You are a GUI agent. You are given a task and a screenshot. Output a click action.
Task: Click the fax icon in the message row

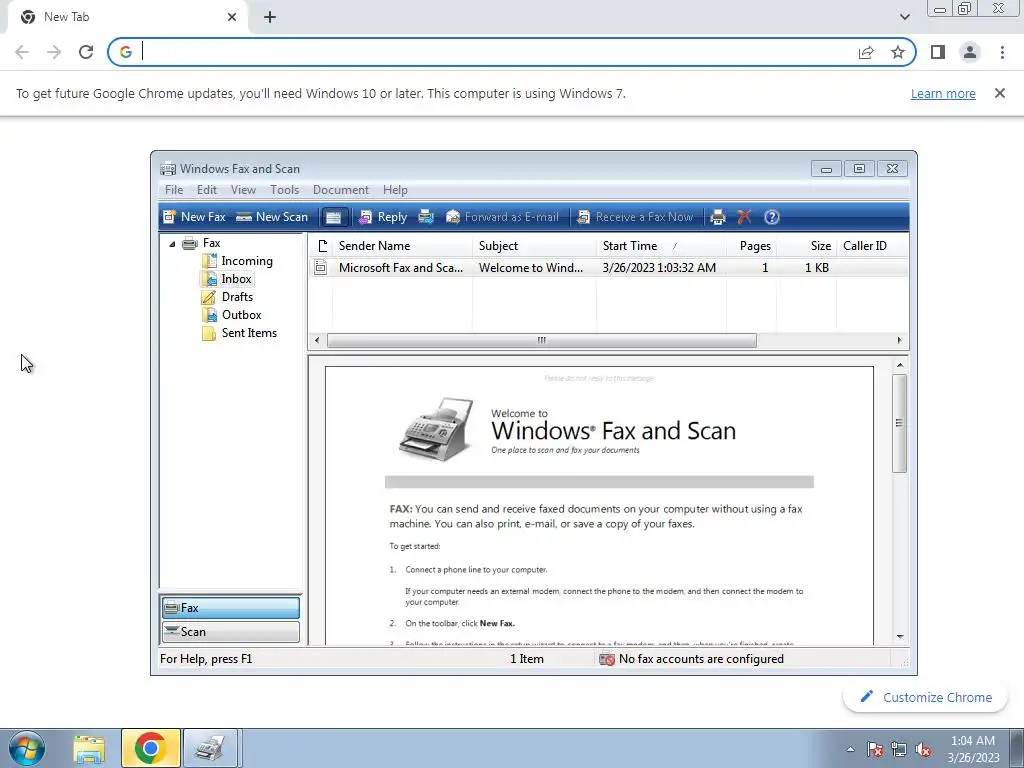coord(321,267)
